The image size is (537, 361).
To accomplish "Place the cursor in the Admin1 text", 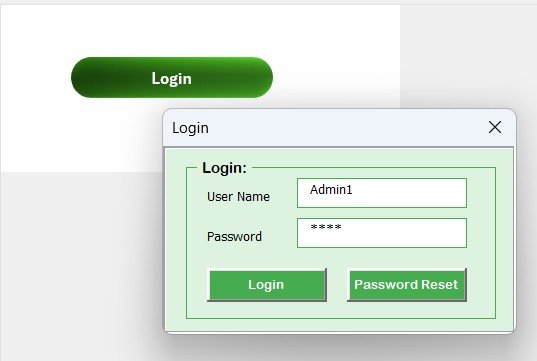I will 331,189.
